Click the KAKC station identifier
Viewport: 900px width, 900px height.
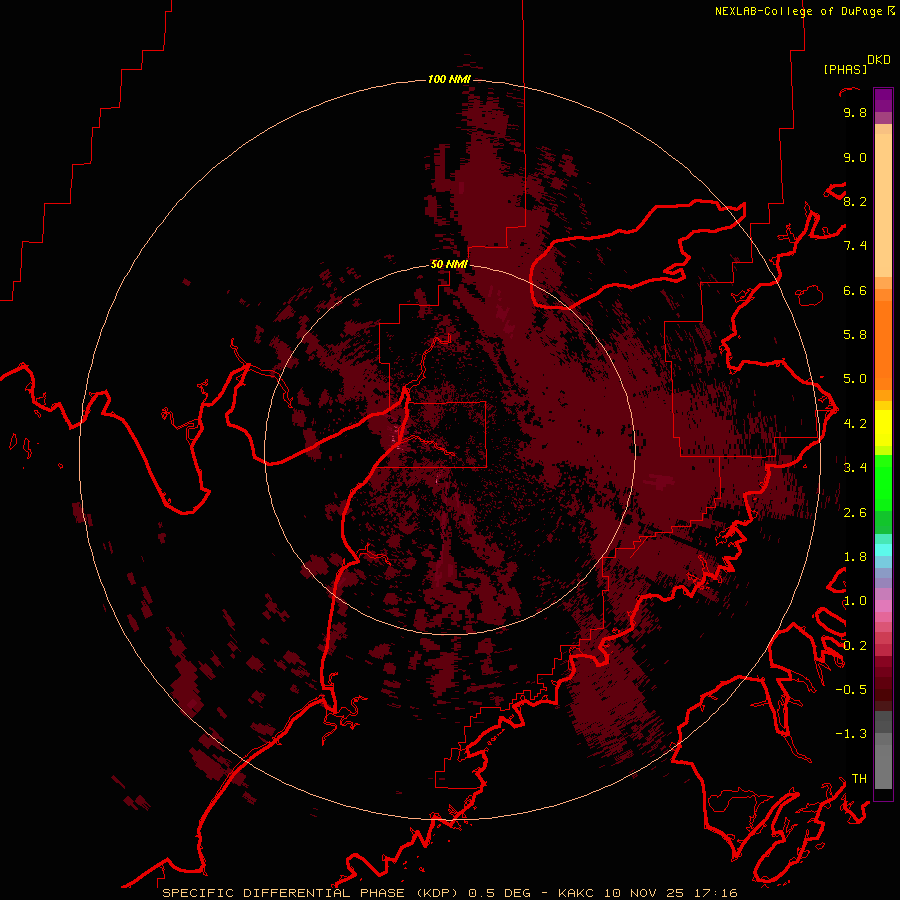tap(577, 893)
